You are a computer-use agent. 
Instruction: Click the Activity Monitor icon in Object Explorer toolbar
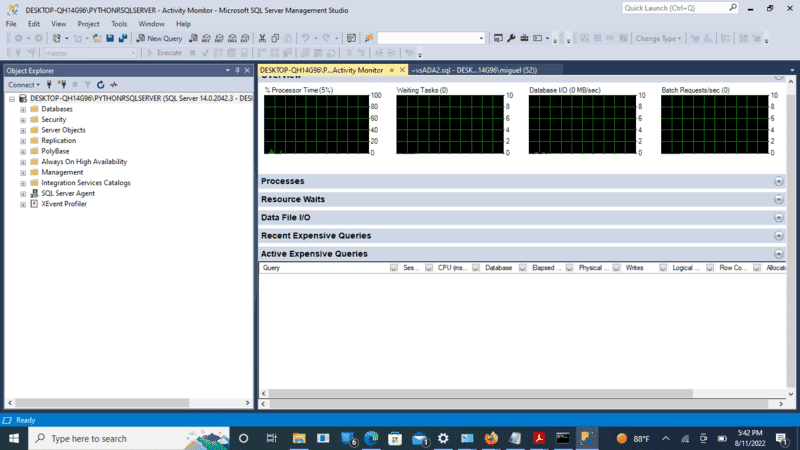(114, 85)
